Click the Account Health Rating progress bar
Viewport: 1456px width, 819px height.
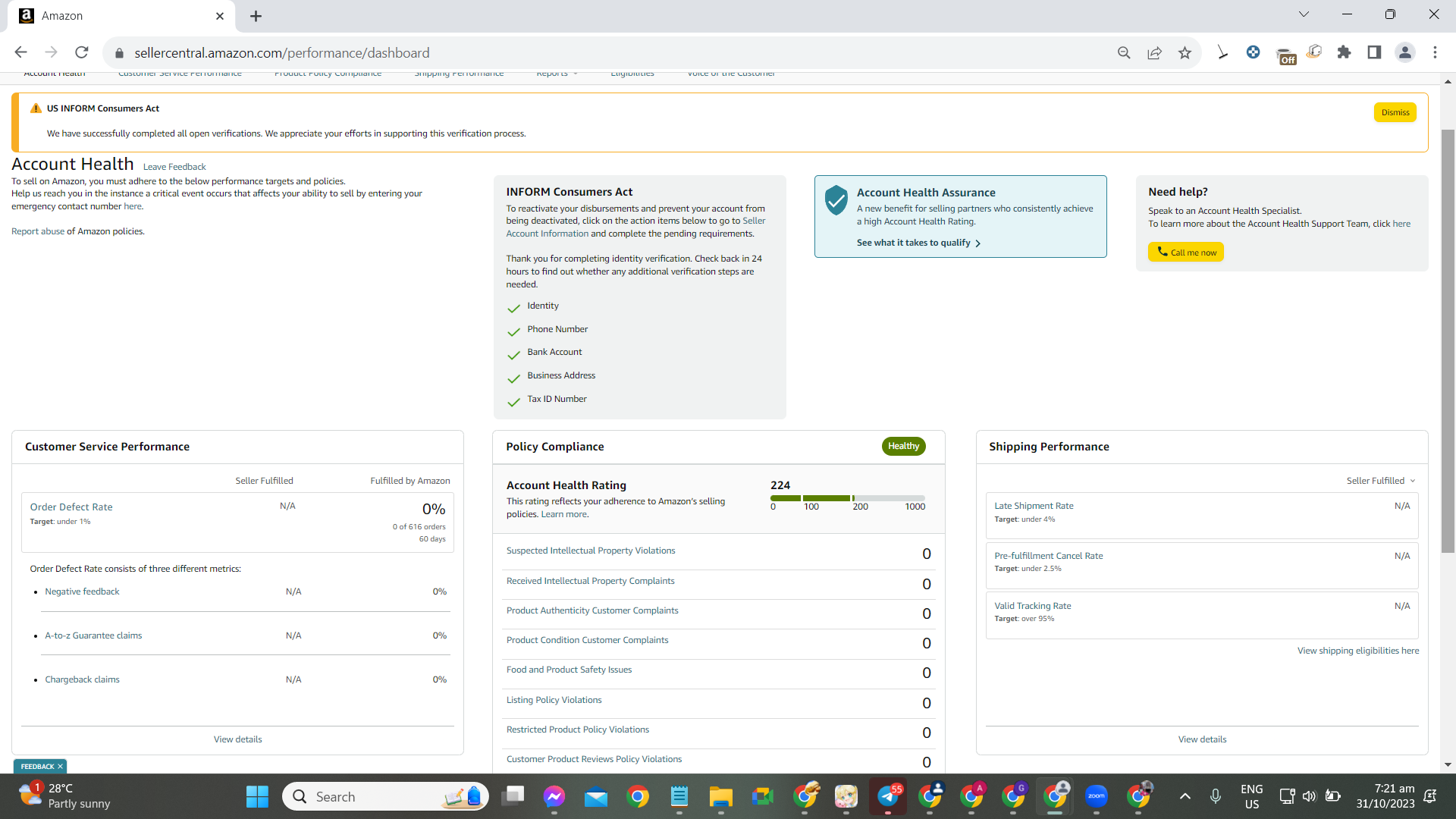point(848,498)
